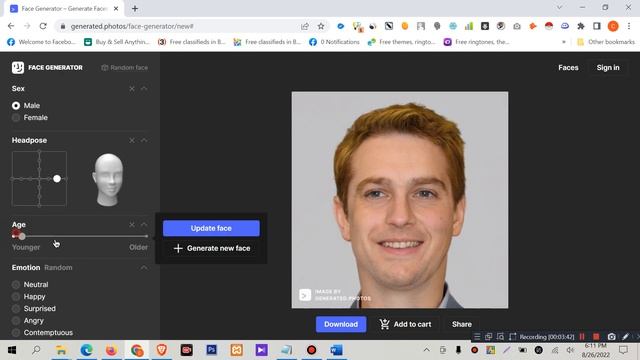Switch to the Face Generator browser tab
The image size is (640, 360).
pos(64,9)
